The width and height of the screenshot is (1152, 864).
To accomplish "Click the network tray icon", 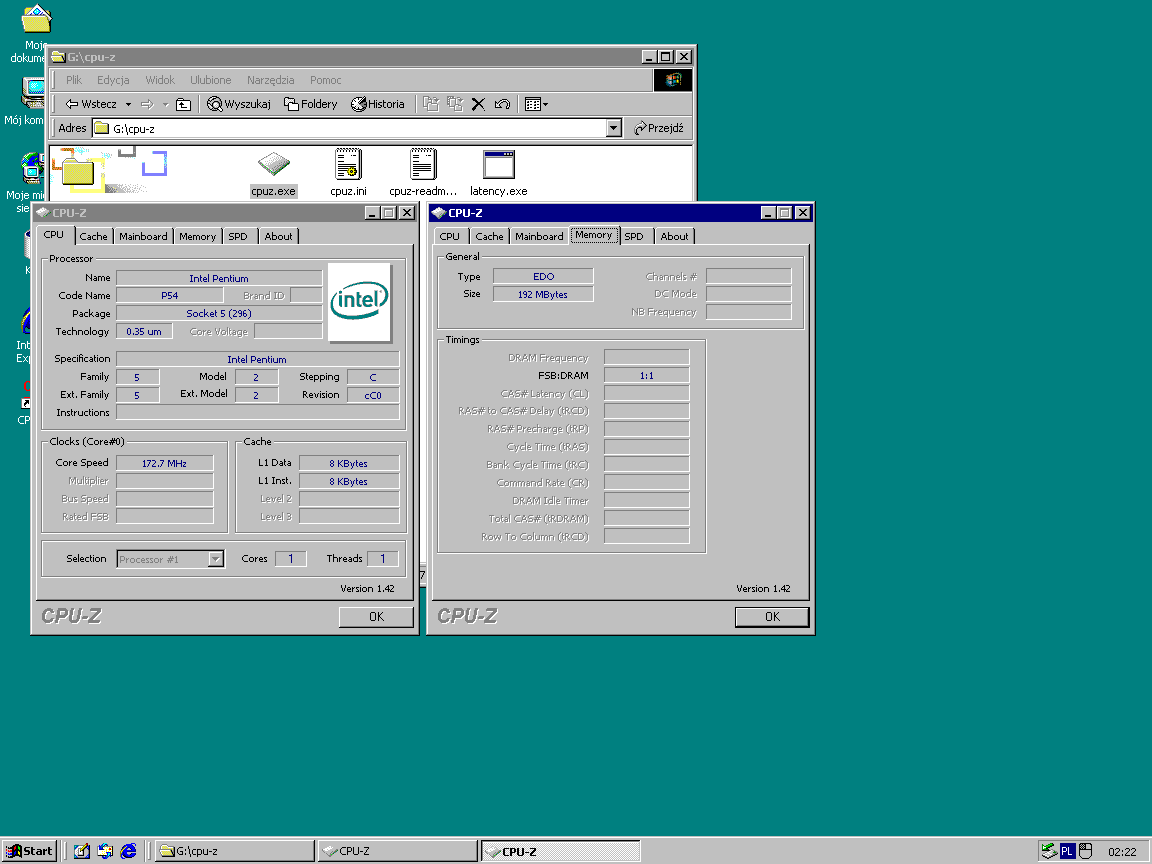I will (x=1049, y=852).
